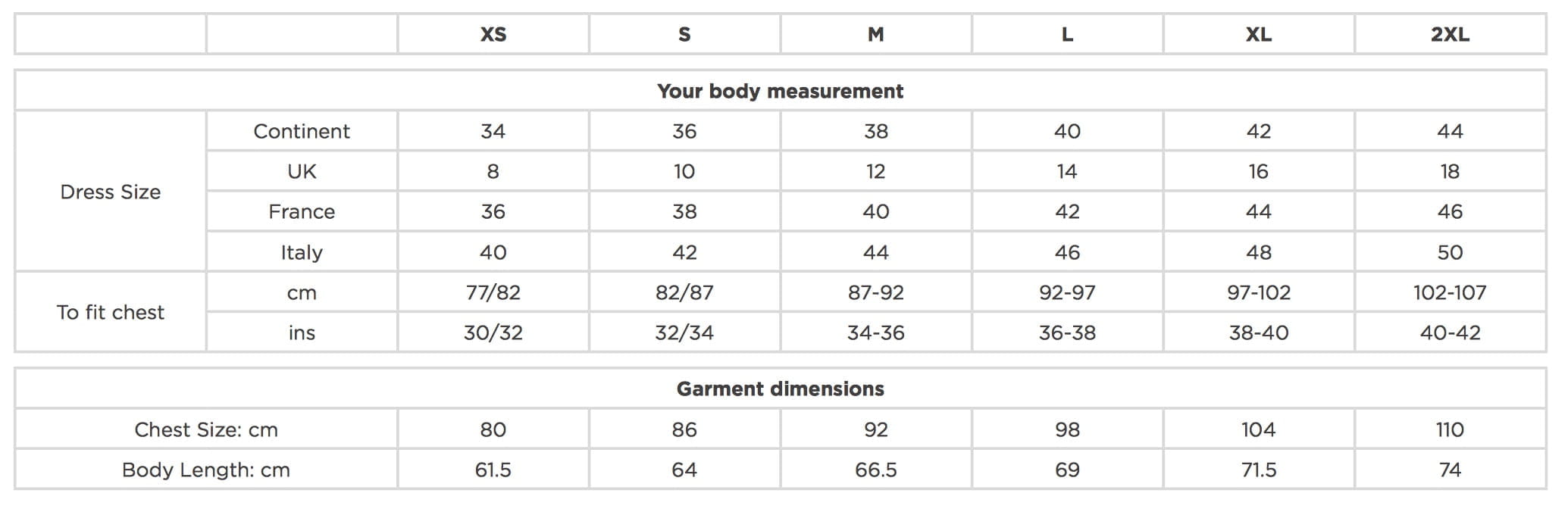
Task: Click the Italy row label
Action: pyautogui.click(x=302, y=253)
